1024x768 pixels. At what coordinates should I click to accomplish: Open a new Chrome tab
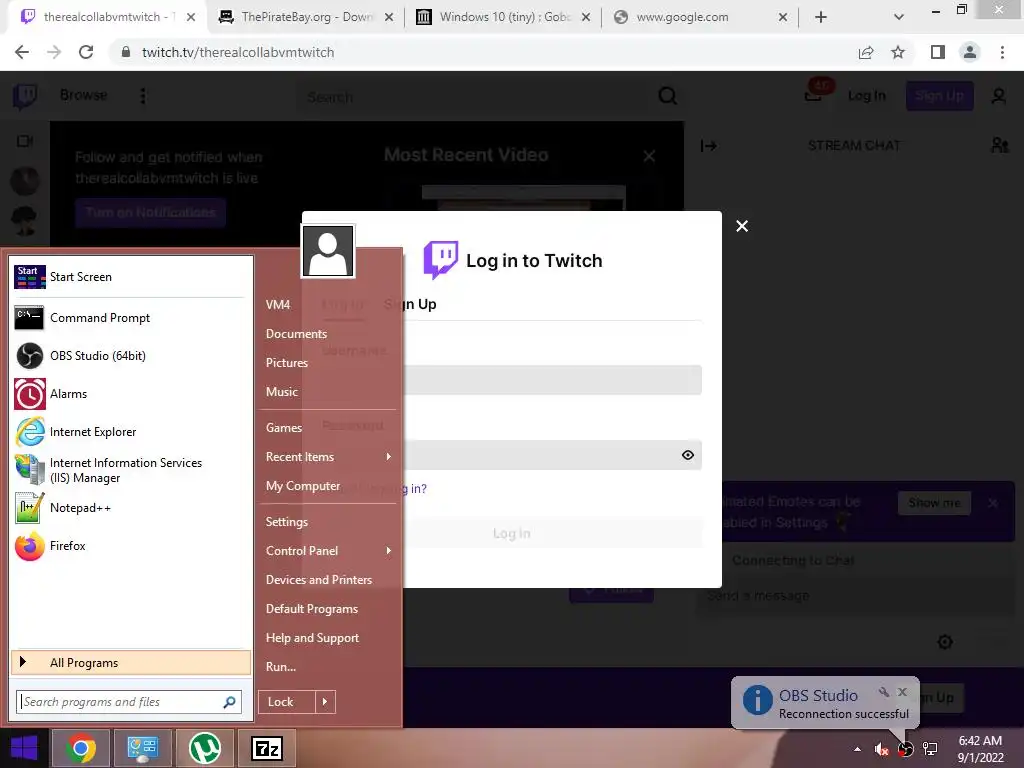pos(821,17)
